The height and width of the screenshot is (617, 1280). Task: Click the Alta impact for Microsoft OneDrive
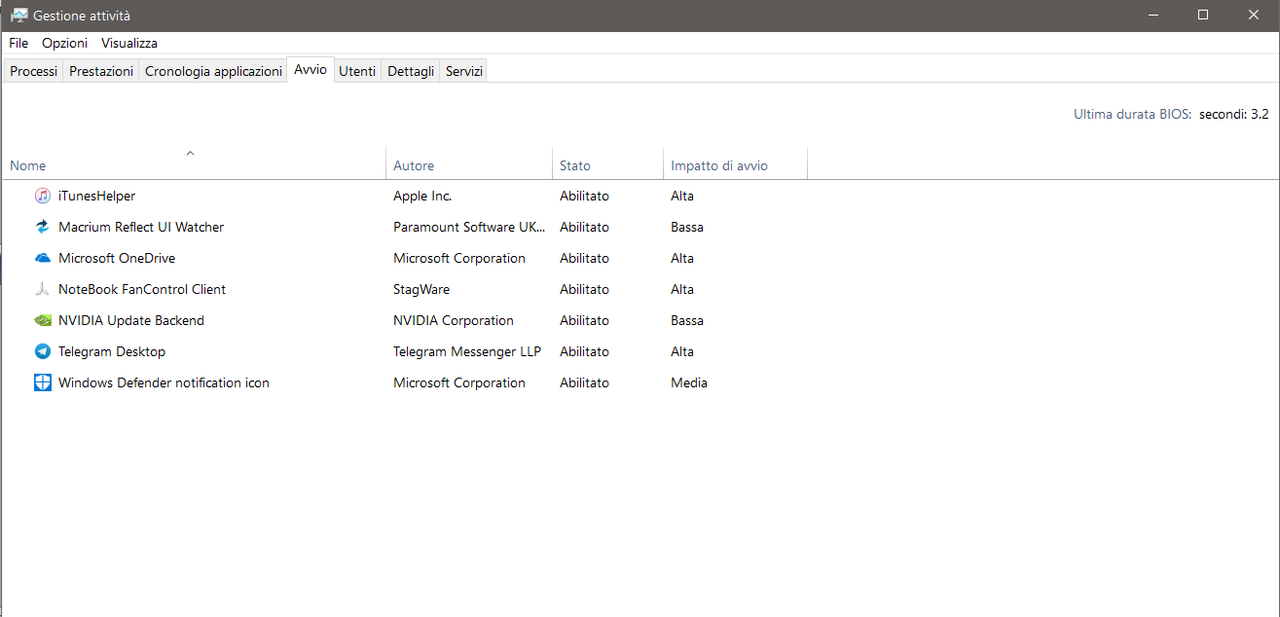tap(682, 258)
